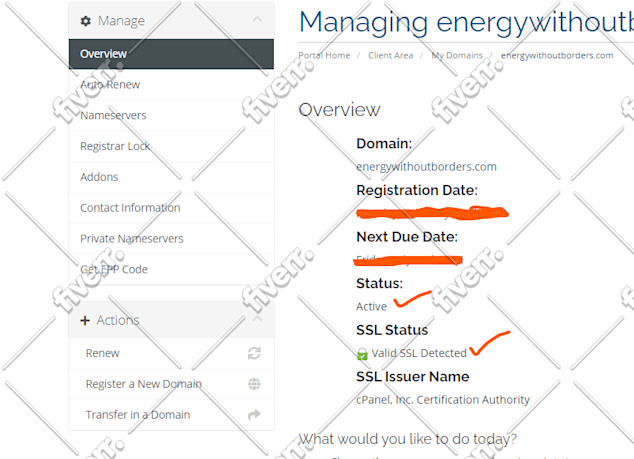Click the green valid SSL lock icon
The image size is (634, 459).
tap(362, 354)
